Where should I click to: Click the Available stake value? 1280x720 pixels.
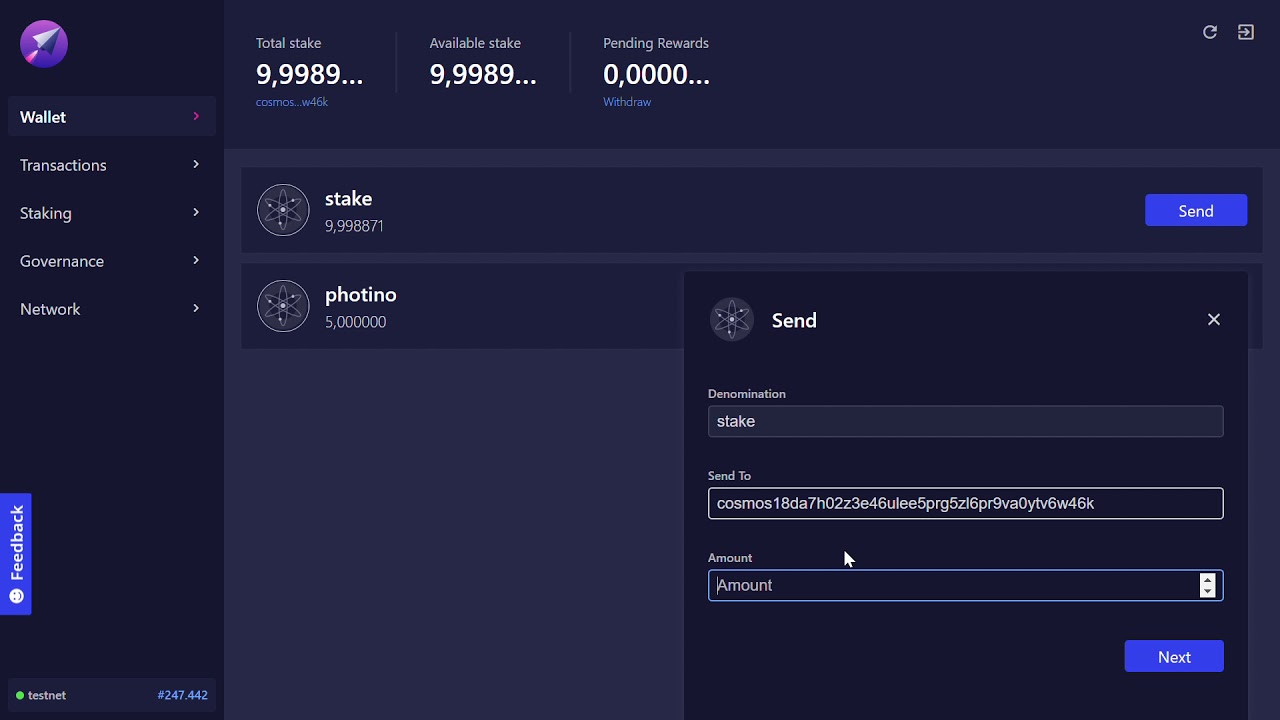[483, 74]
